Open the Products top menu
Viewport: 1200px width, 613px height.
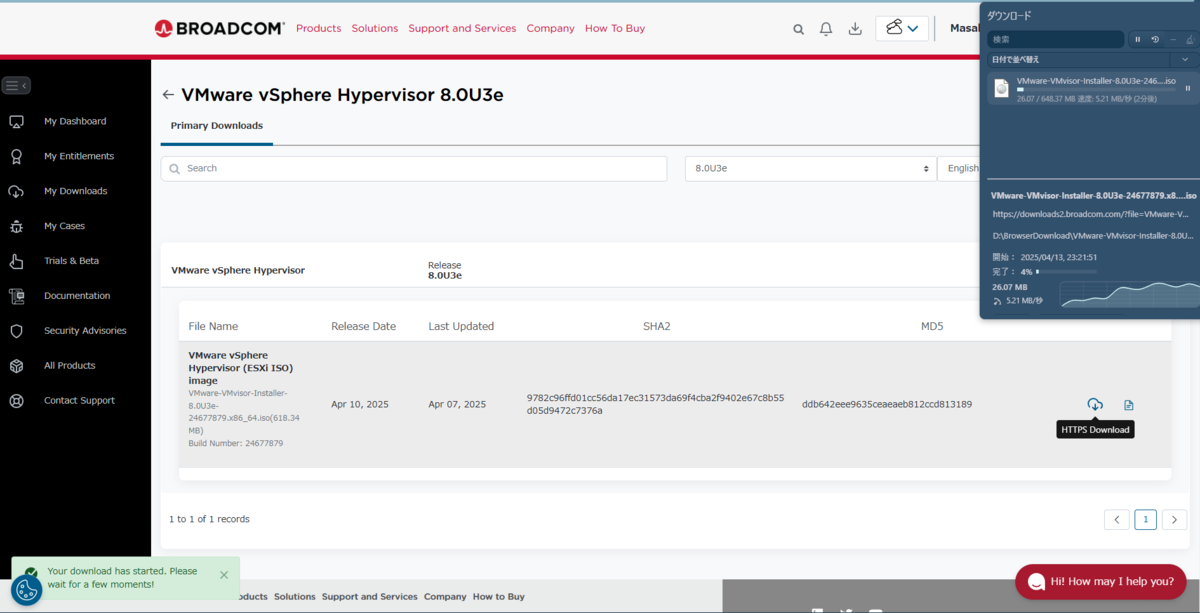(x=318, y=28)
